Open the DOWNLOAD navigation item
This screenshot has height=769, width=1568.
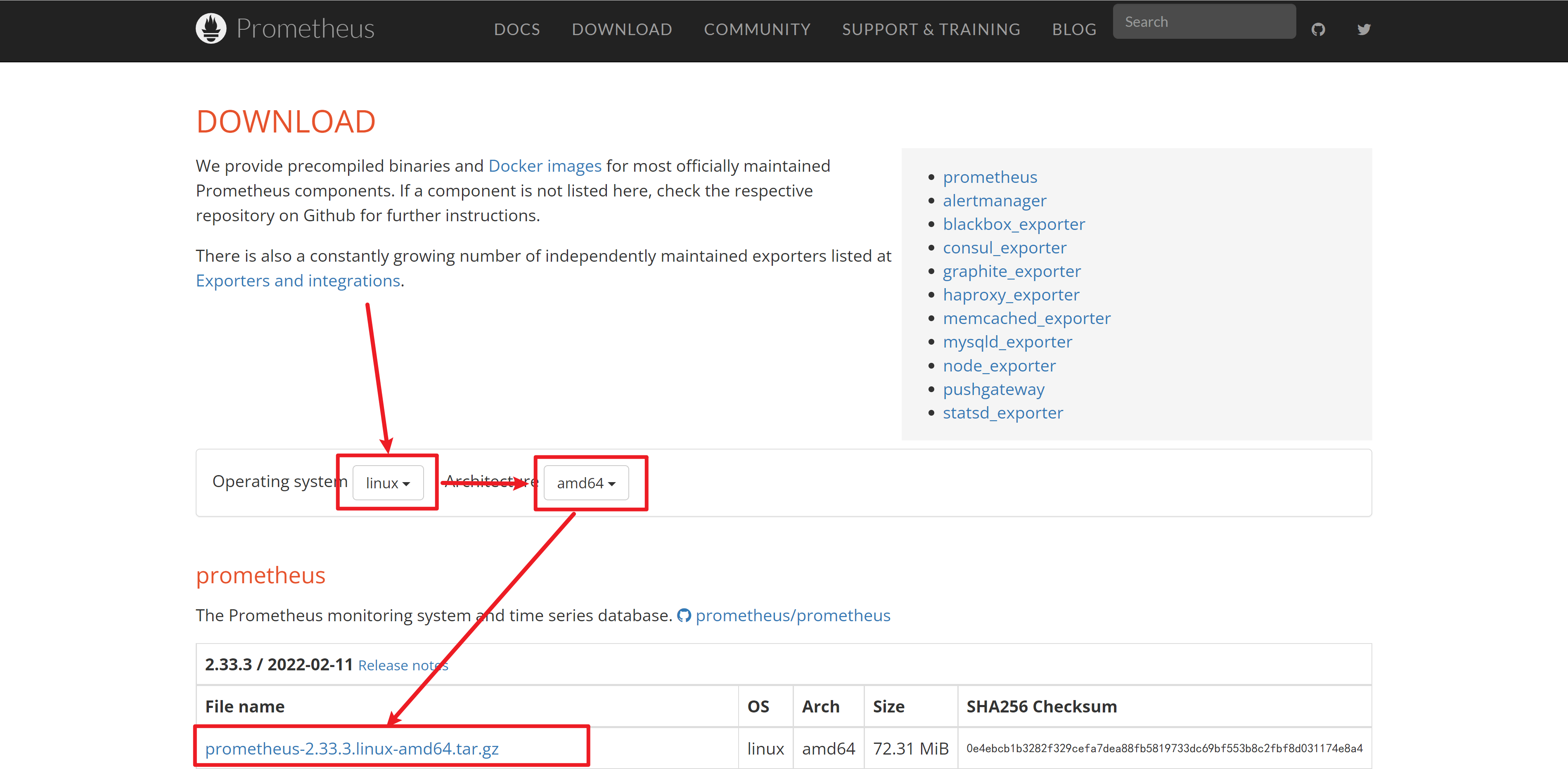(621, 29)
